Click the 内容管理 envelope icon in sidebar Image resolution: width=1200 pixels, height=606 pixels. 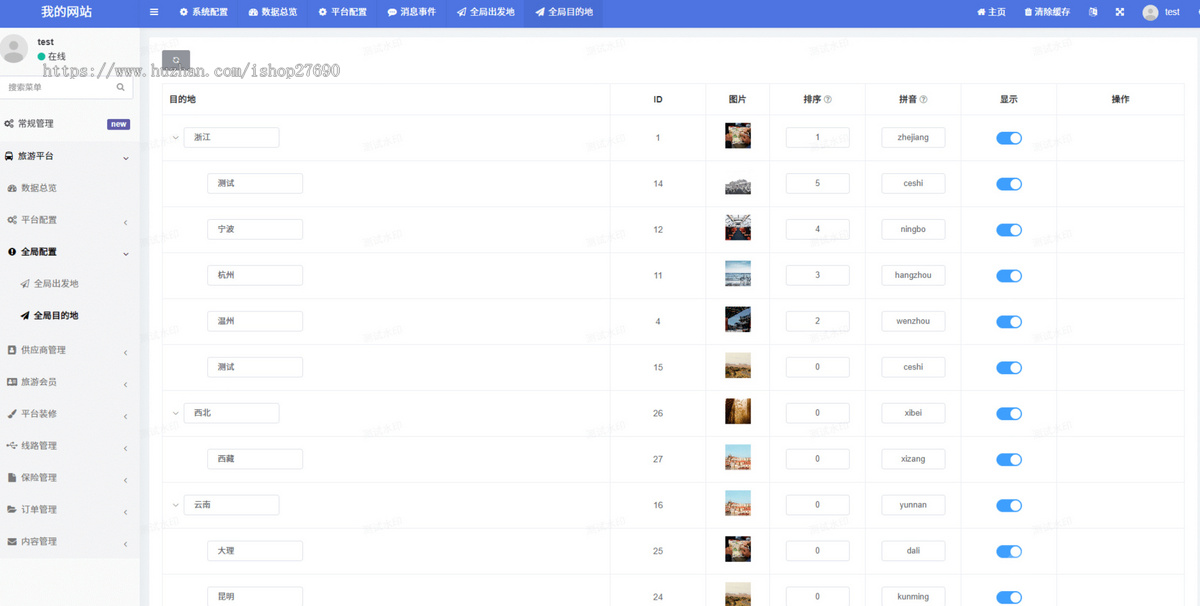[12, 542]
